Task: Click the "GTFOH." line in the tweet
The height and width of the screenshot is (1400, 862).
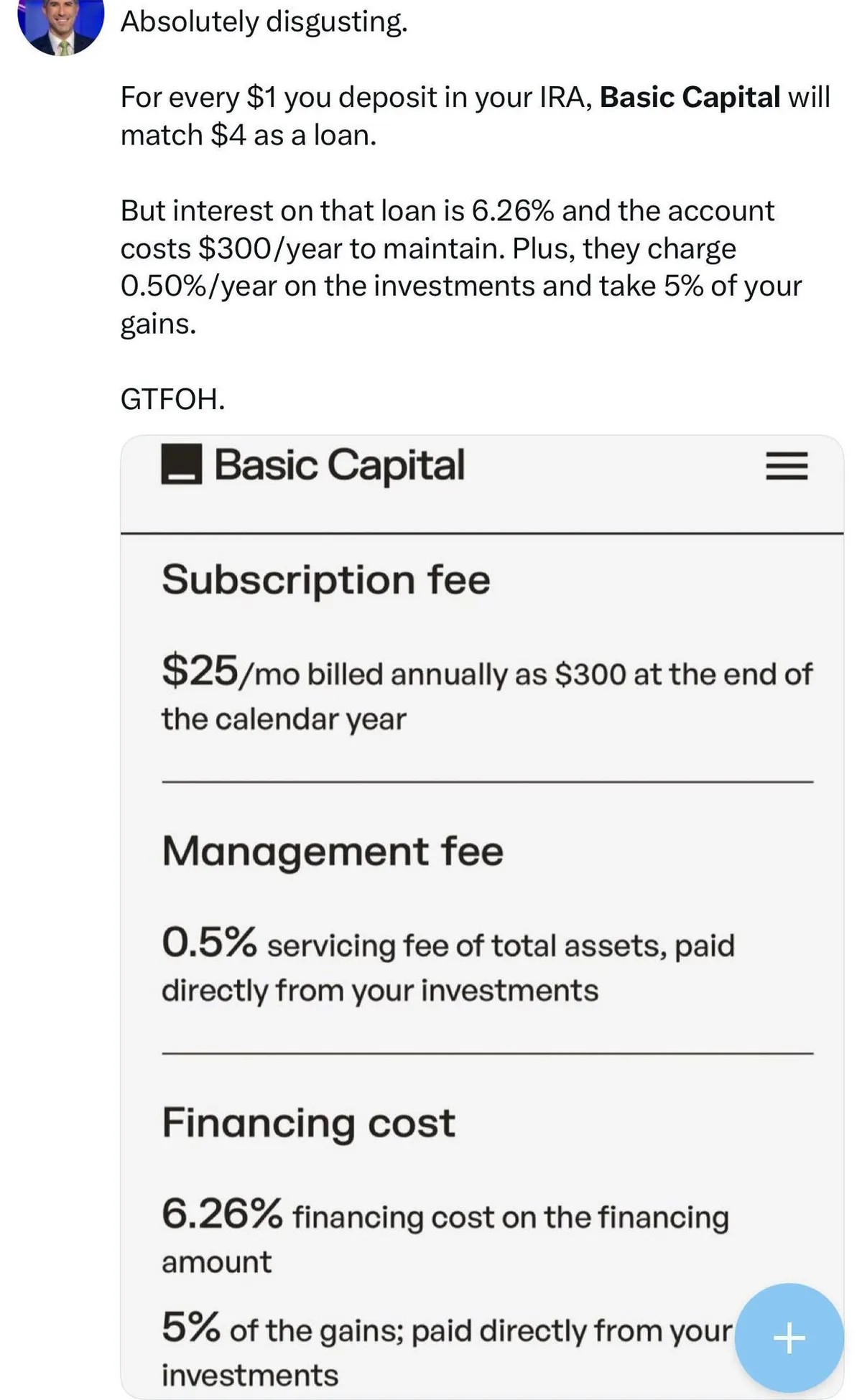Action: click(x=172, y=399)
